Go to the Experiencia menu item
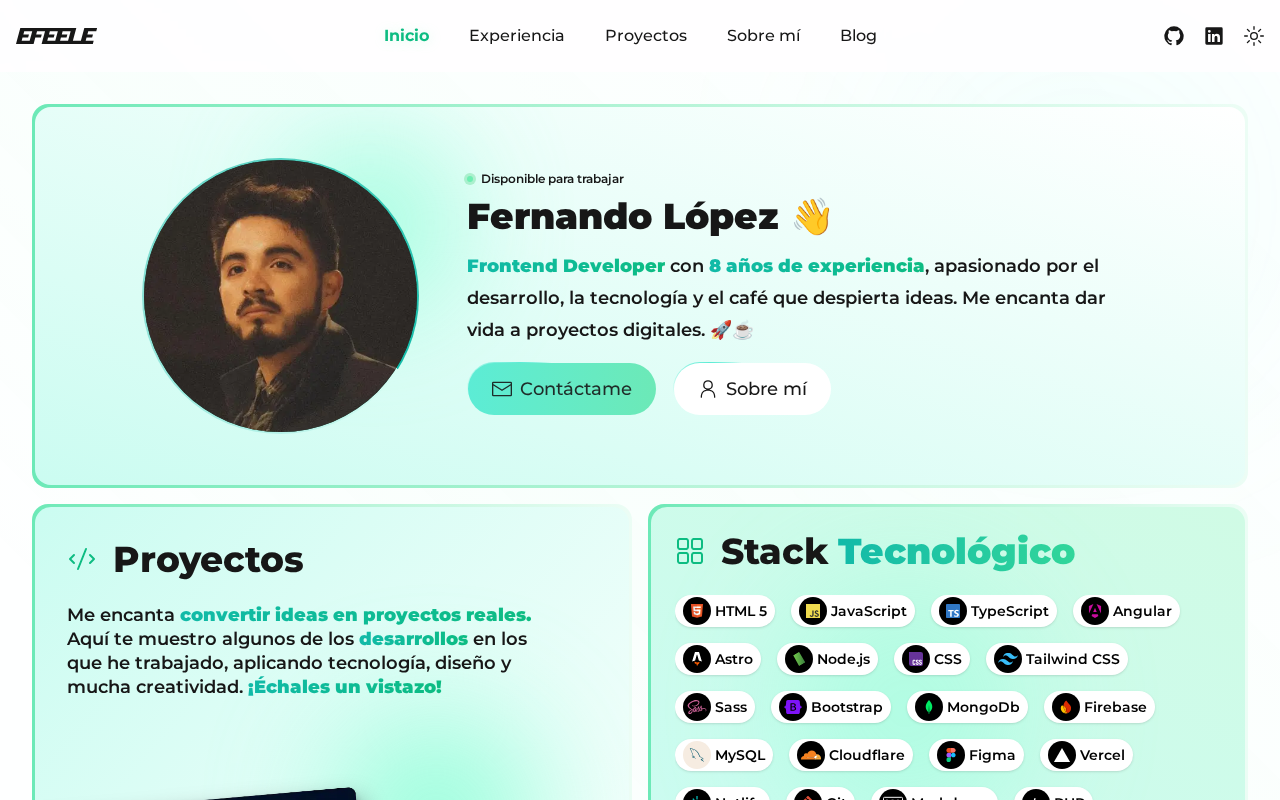The image size is (1280, 800). [x=517, y=36]
